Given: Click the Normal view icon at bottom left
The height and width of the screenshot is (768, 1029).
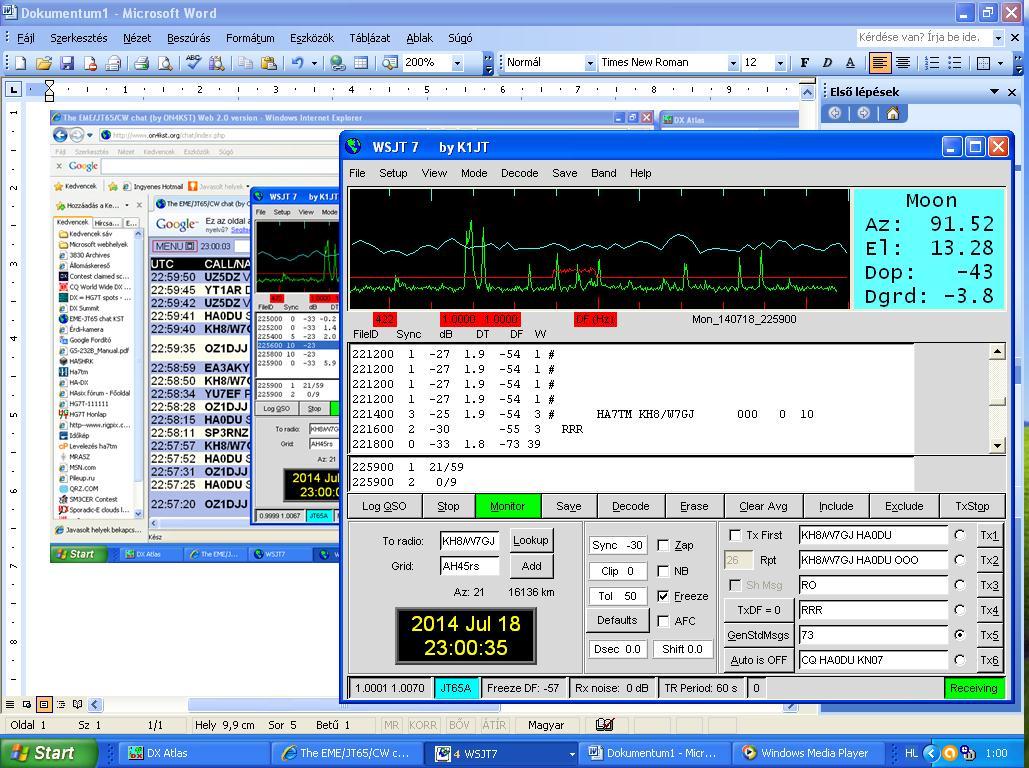Looking at the screenshot, I should (10, 704).
